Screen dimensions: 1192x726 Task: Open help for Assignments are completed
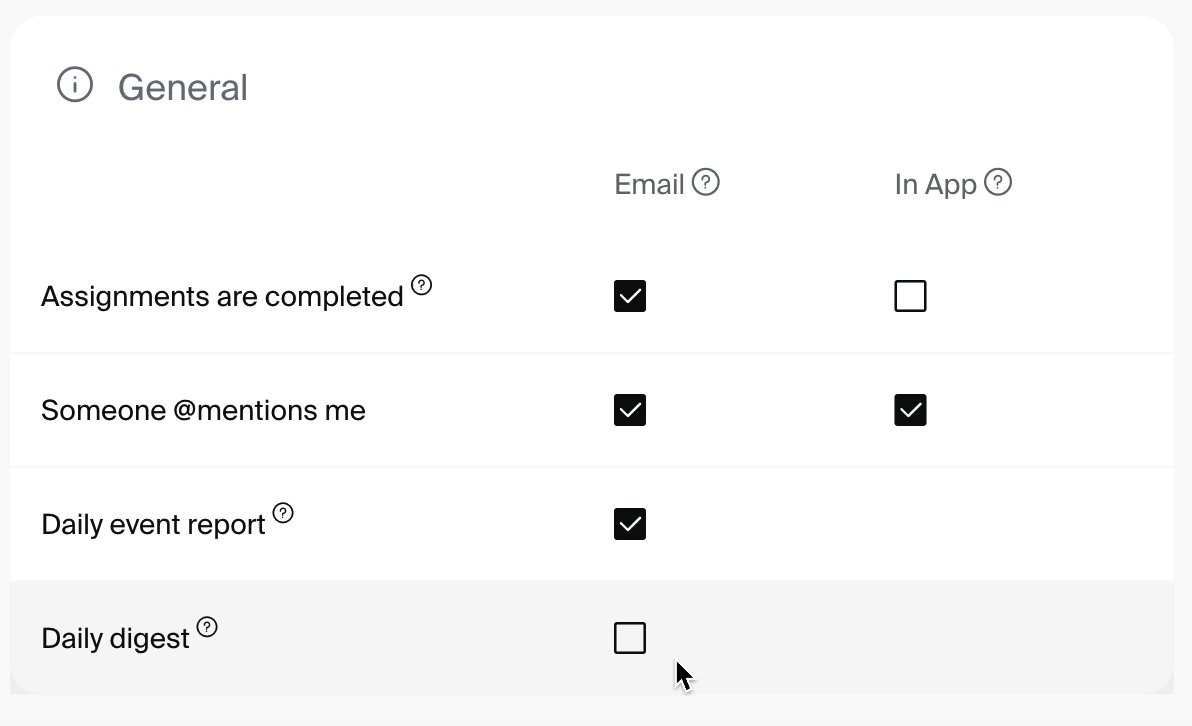(422, 286)
